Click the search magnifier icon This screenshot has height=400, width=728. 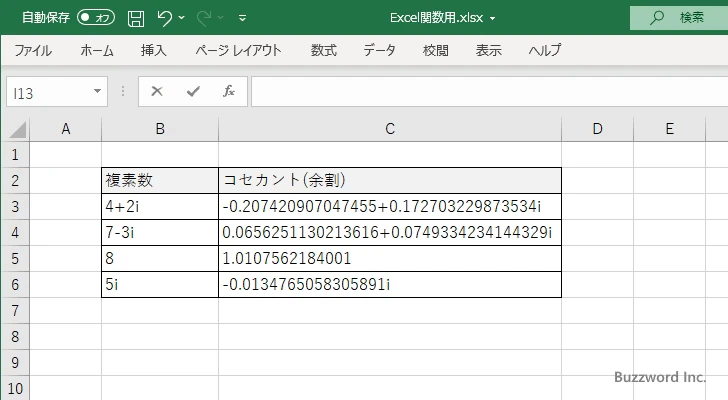tap(656, 18)
